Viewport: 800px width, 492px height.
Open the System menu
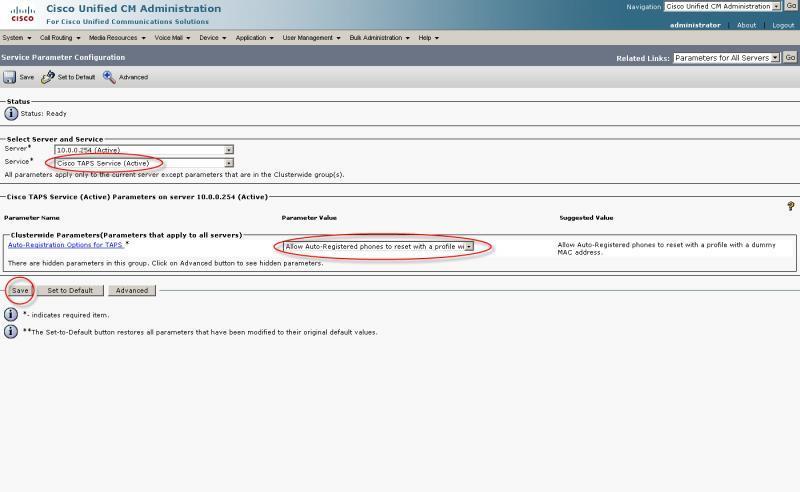click(17, 38)
